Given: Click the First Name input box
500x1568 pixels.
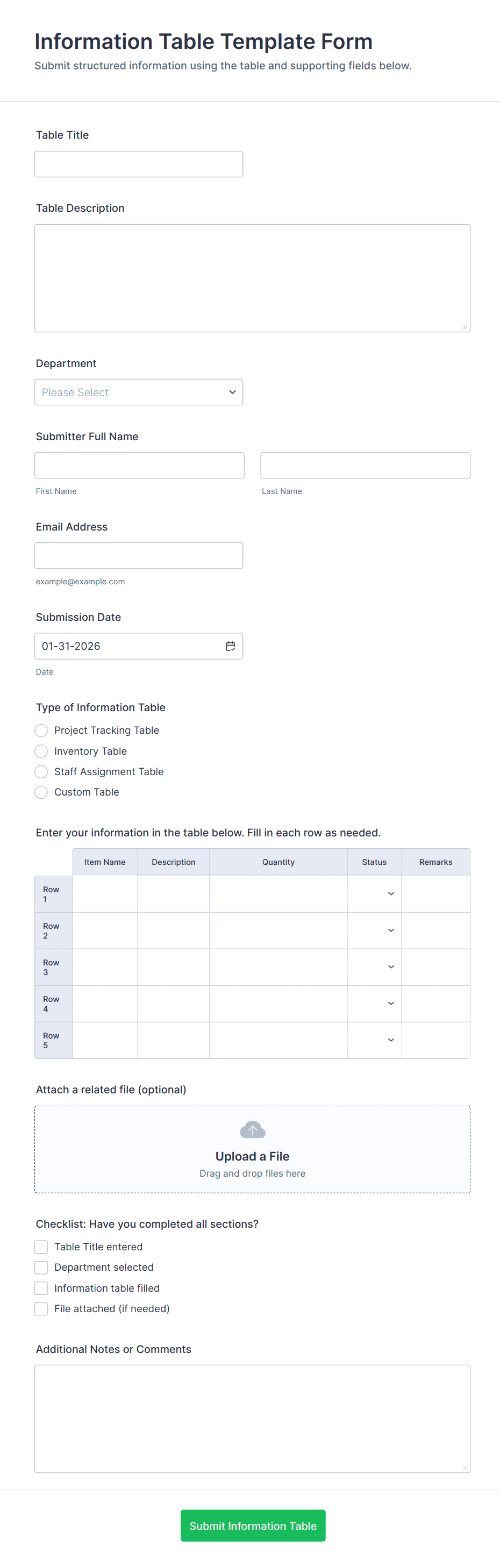Looking at the screenshot, I should [139, 465].
